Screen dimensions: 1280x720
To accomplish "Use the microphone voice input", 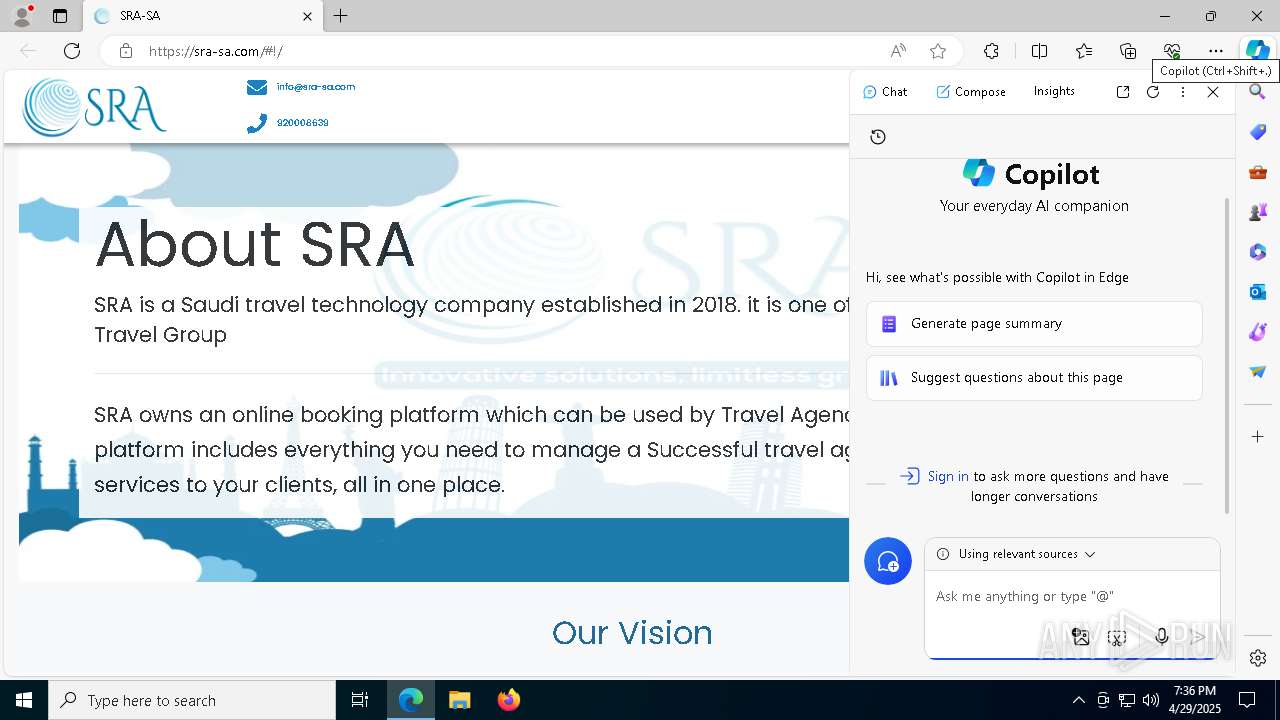I will [x=1161, y=637].
